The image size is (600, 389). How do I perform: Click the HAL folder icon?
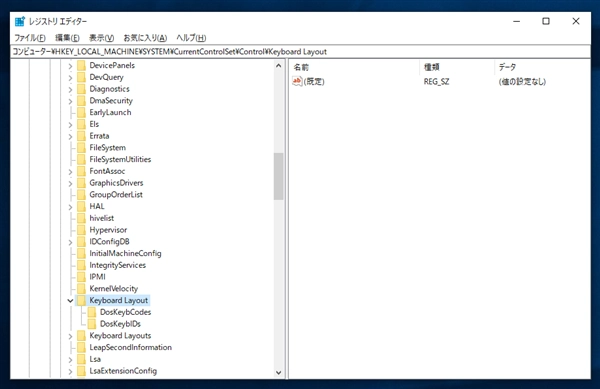(x=81, y=207)
